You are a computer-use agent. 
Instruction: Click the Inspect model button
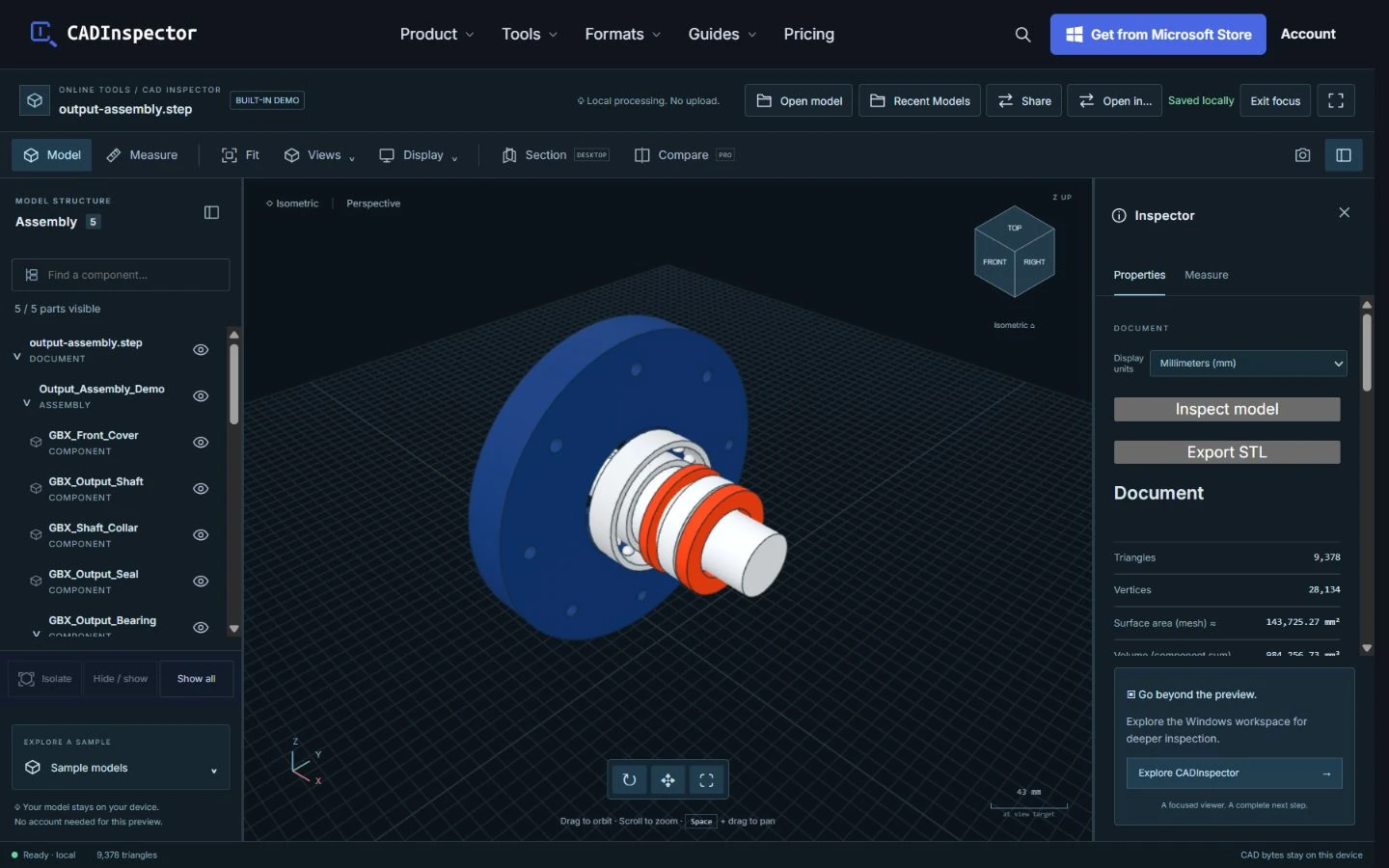coord(1227,410)
